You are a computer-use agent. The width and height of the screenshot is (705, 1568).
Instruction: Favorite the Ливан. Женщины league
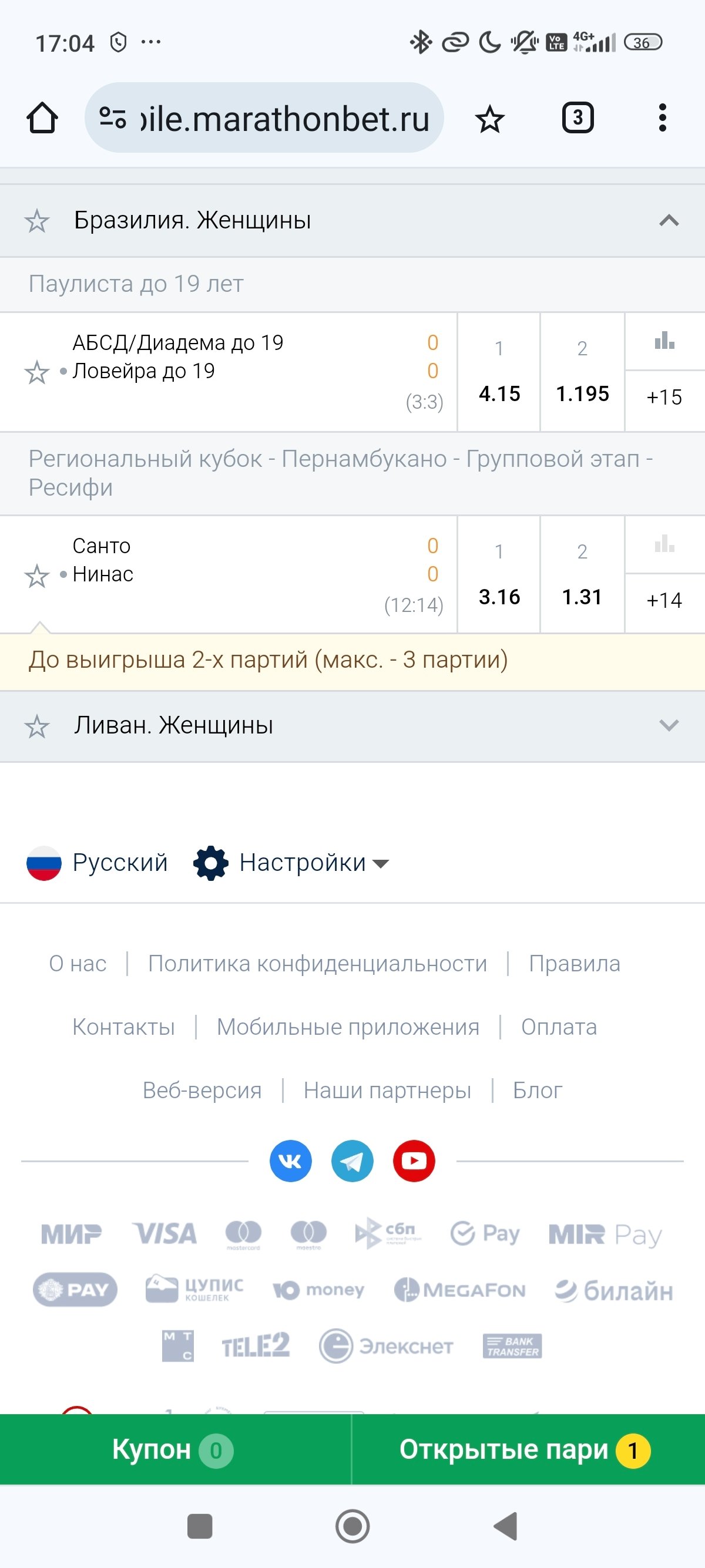pos(36,726)
